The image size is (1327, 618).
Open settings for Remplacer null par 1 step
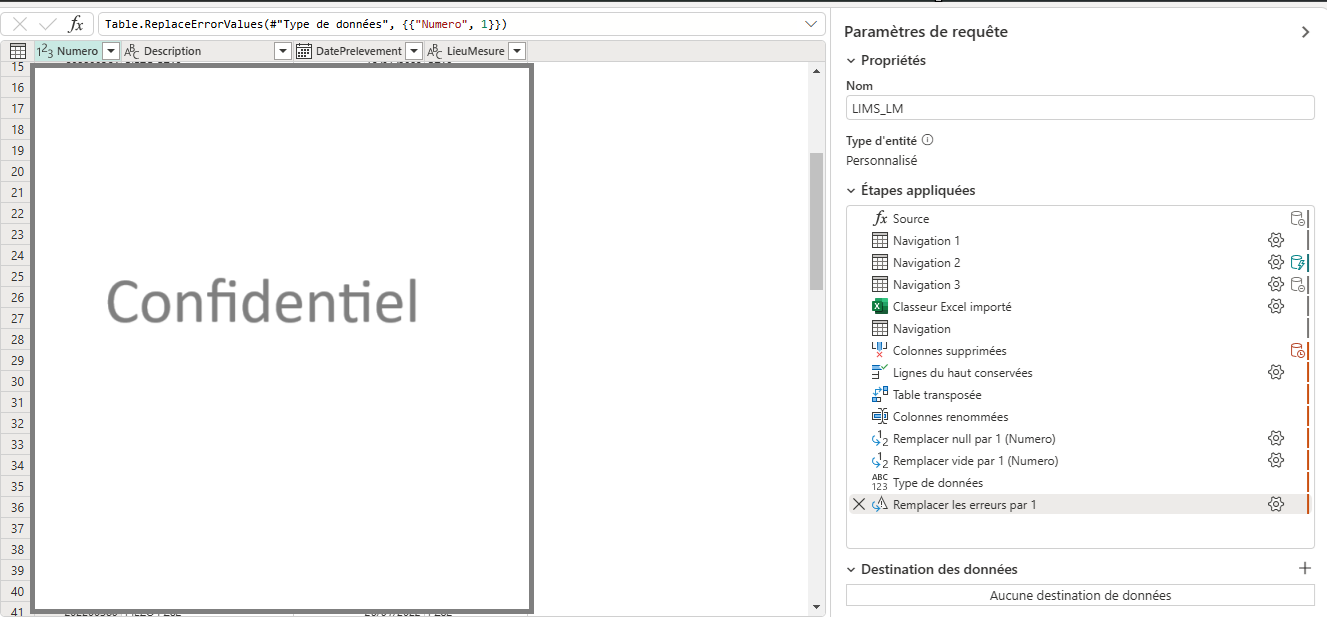(x=1275, y=438)
